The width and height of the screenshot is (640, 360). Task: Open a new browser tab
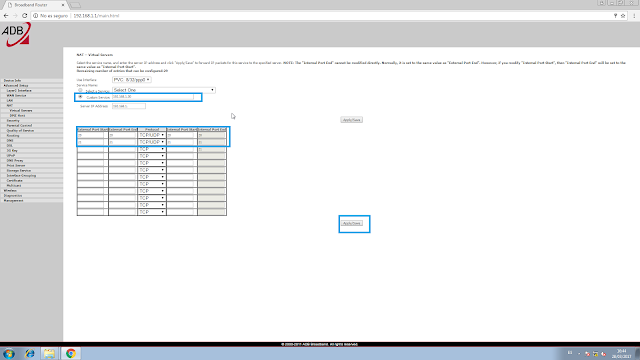click(75, 5)
